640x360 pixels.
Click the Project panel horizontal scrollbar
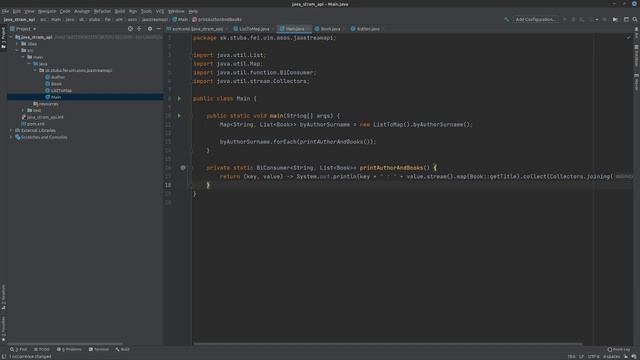click(65, 344)
